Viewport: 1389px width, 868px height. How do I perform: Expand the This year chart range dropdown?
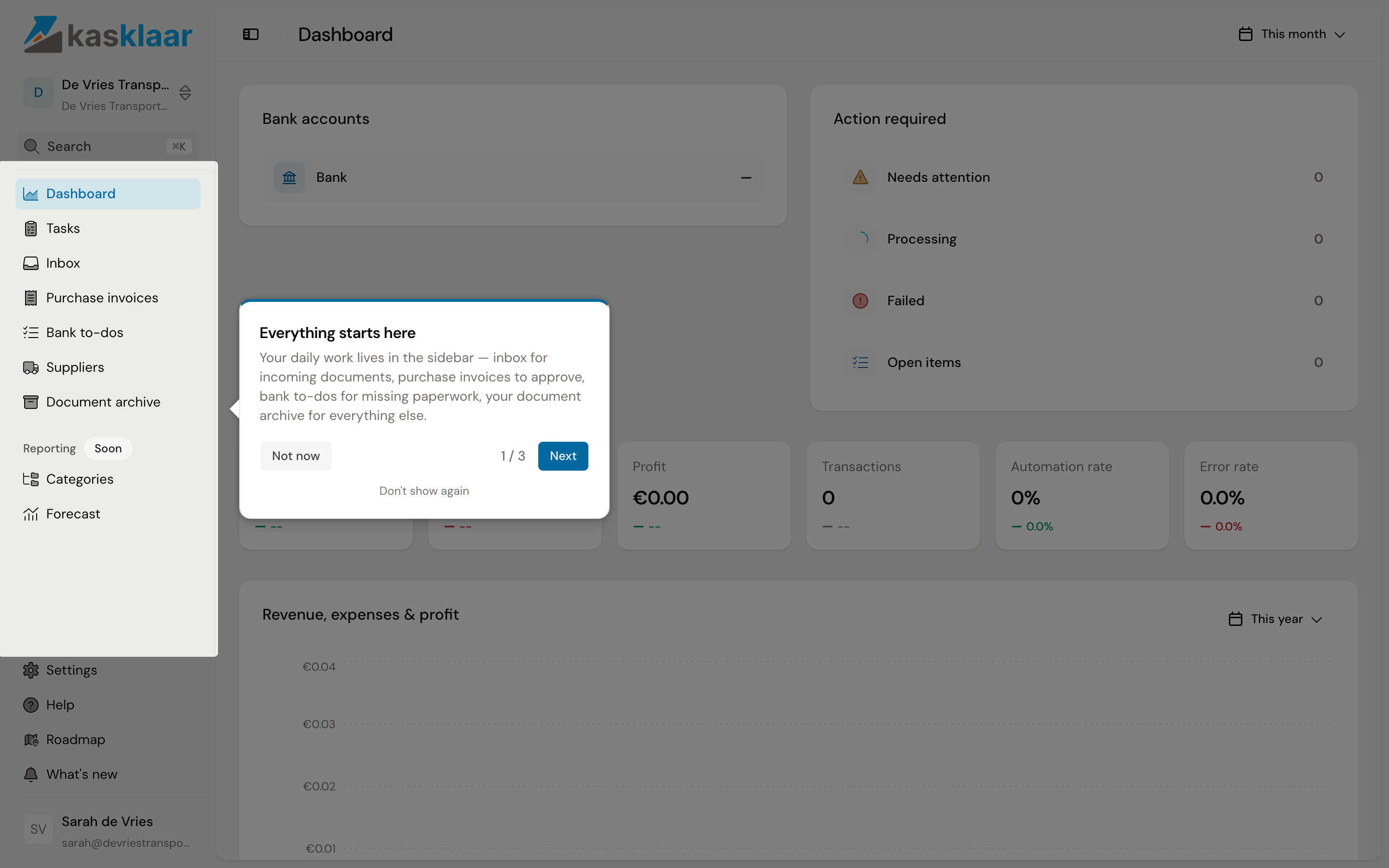1275,619
